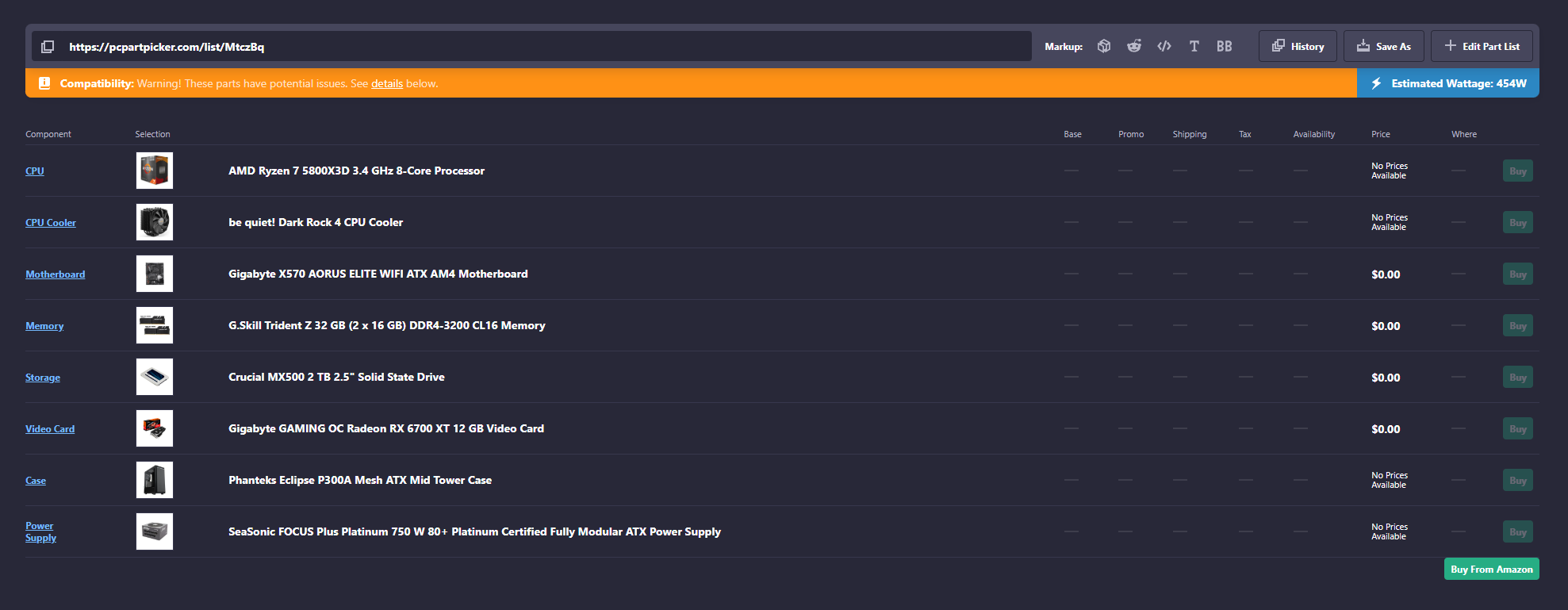Click Buy in the CPU Cooler row
1568x610 pixels.
[x=1518, y=222]
